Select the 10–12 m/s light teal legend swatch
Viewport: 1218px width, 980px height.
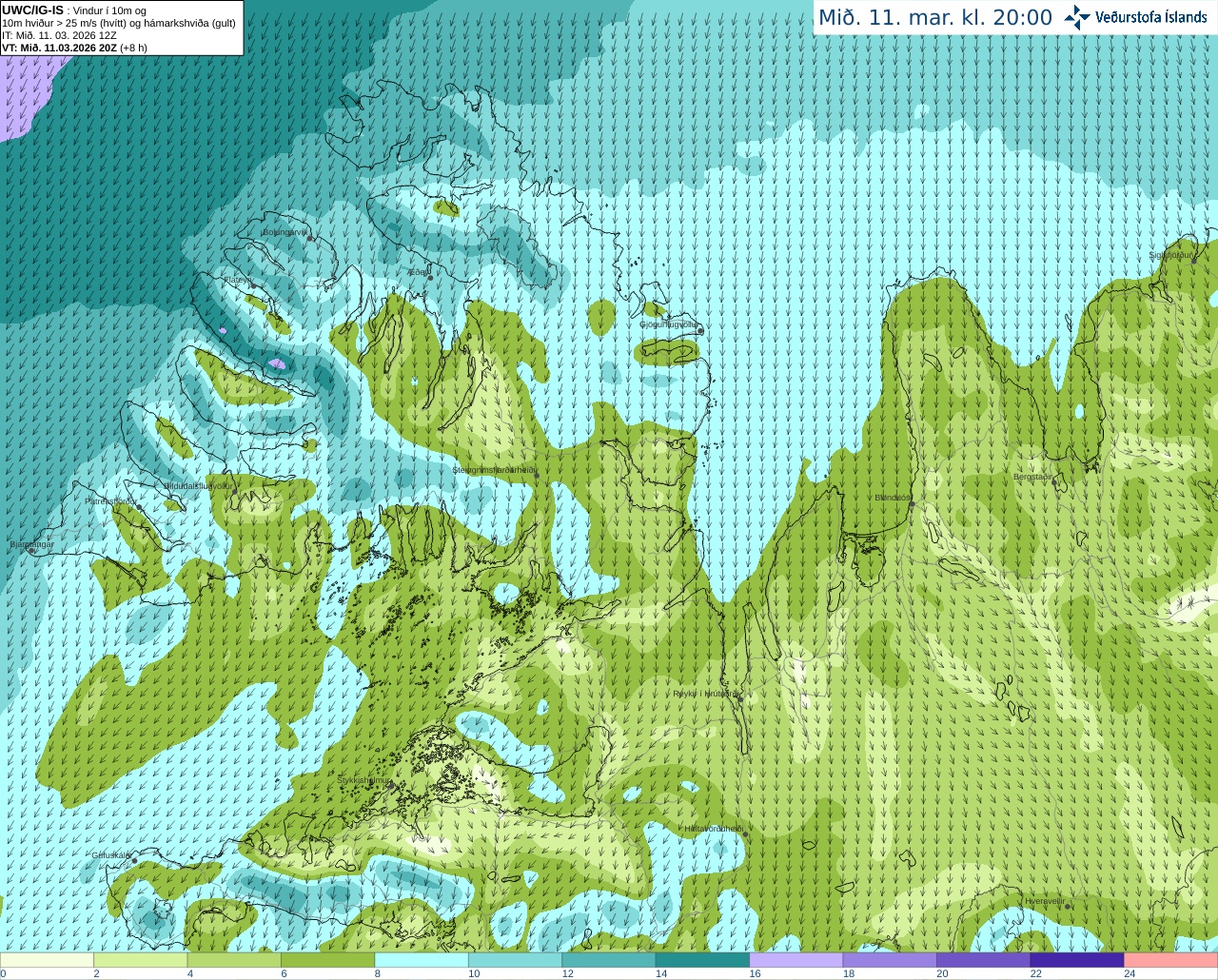516,960
